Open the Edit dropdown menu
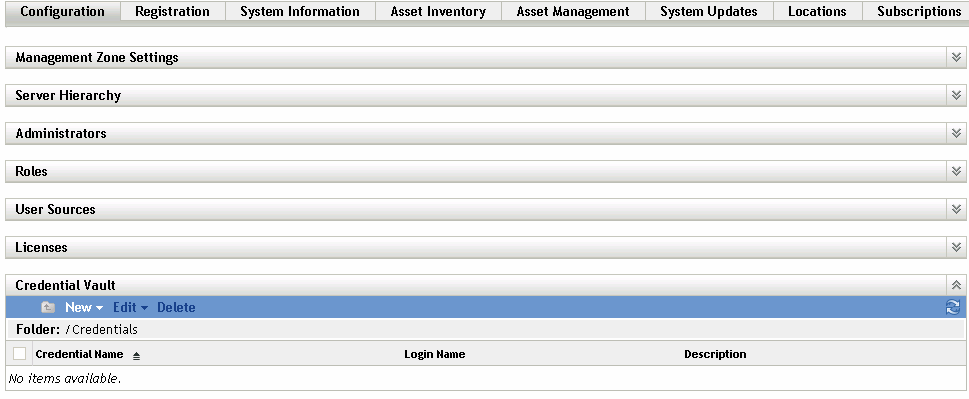 pyautogui.click(x=130, y=308)
